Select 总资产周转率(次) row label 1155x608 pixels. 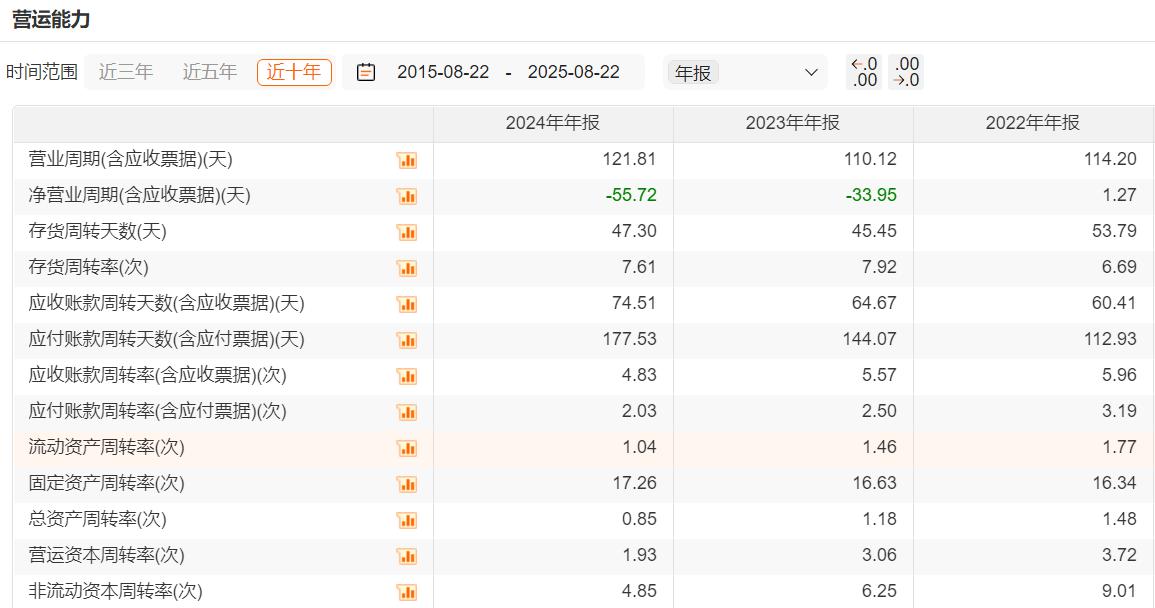click(x=97, y=520)
